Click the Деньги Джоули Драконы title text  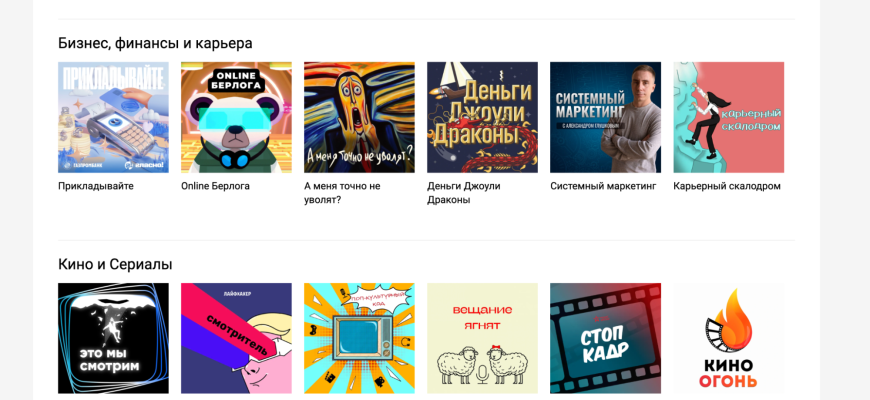tap(464, 193)
